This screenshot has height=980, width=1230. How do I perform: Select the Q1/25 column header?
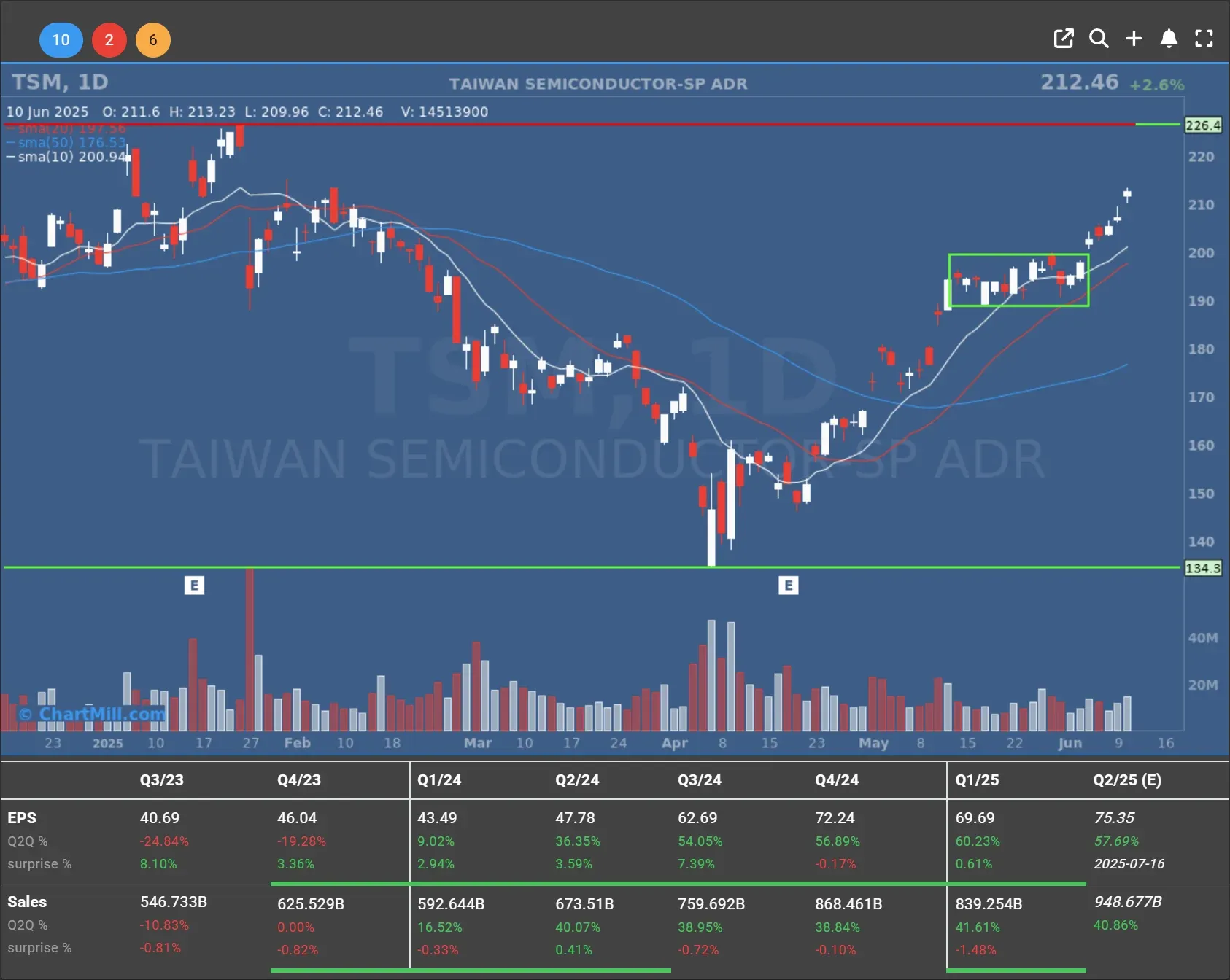pyautogui.click(x=977, y=780)
